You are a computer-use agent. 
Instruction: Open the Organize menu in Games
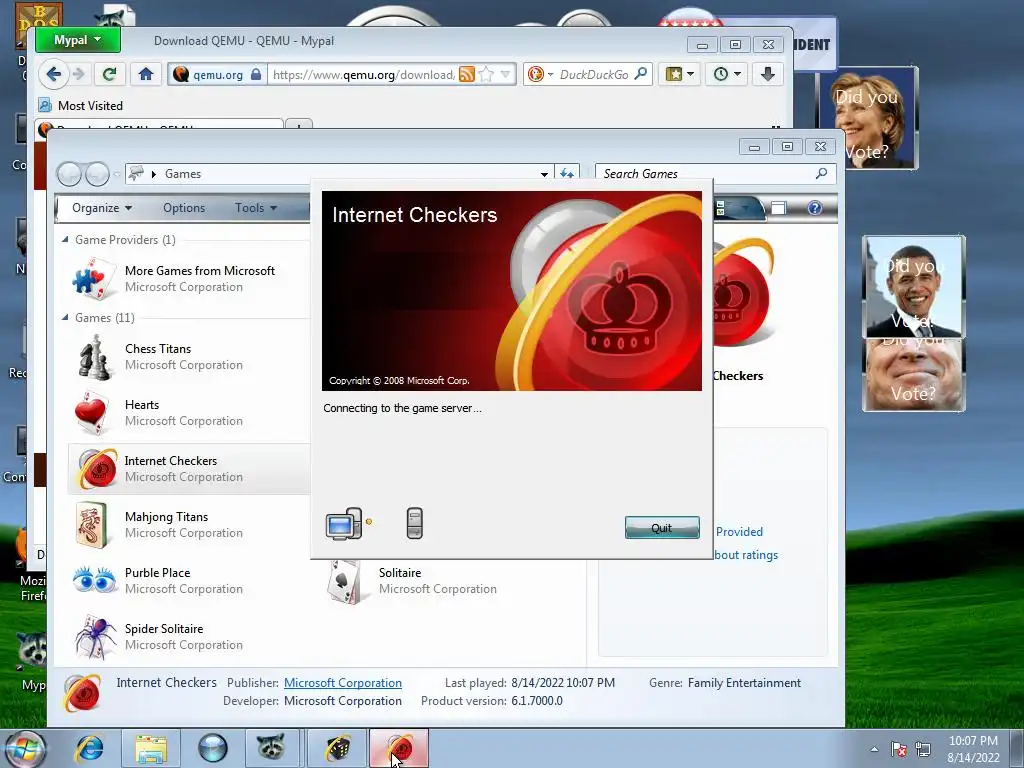coord(101,208)
